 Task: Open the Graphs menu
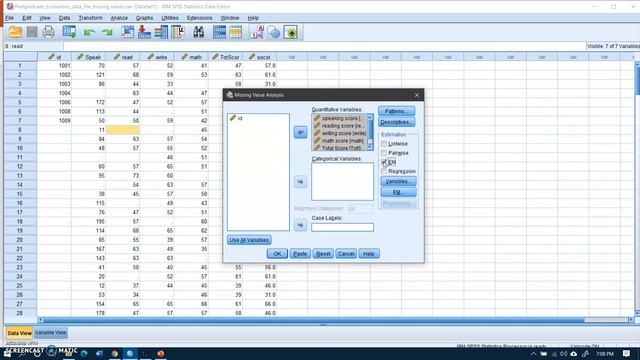tap(144, 18)
